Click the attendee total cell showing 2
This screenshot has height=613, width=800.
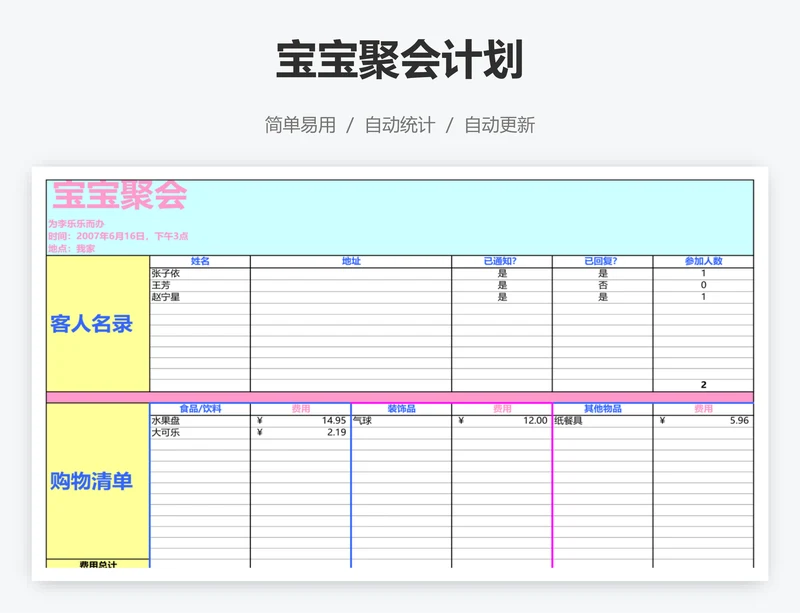pos(703,385)
